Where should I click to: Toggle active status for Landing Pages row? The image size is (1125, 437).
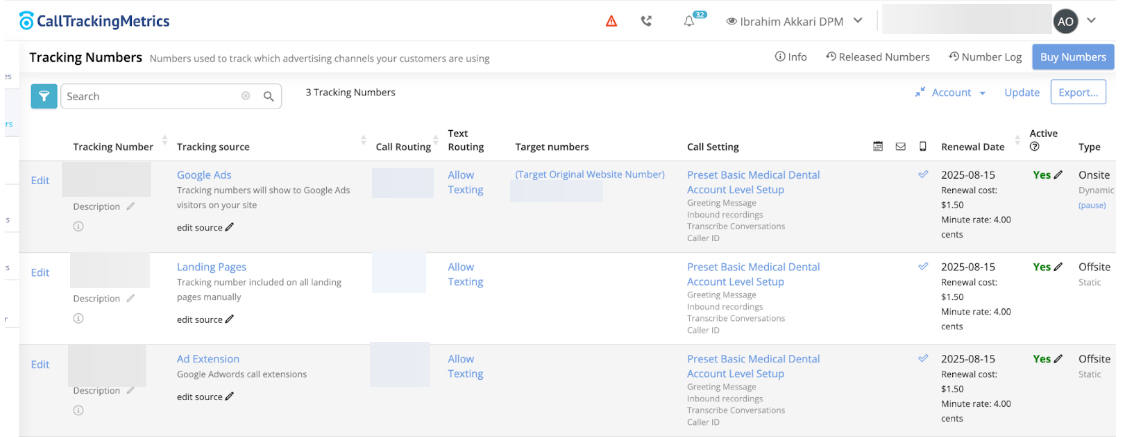click(1058, 267)
